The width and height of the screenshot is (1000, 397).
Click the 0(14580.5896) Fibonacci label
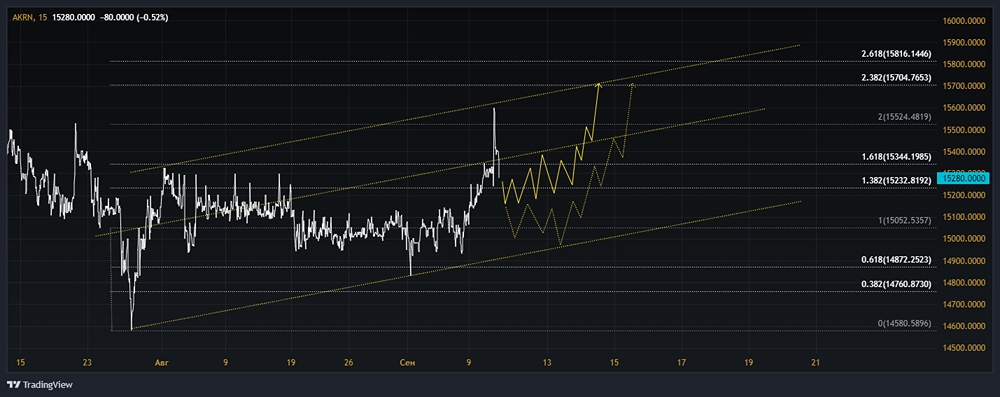(905, 324)
